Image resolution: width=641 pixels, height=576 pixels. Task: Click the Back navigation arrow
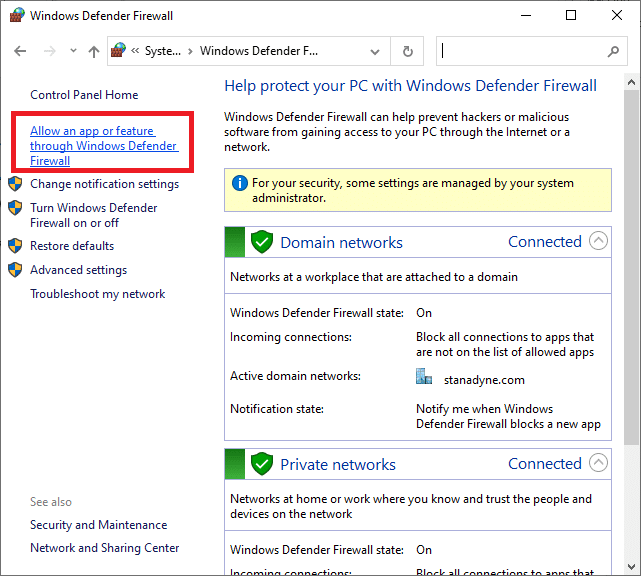coord(20,51)
